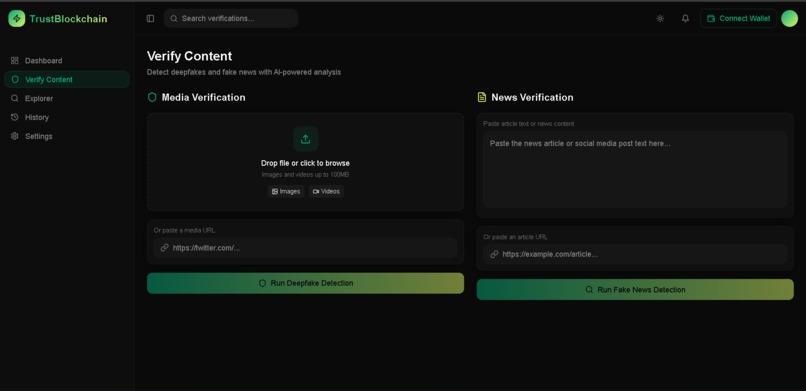The image size is (806, 391).
Task: Run Deepfake Detection button
Action: tap(305, 283)
